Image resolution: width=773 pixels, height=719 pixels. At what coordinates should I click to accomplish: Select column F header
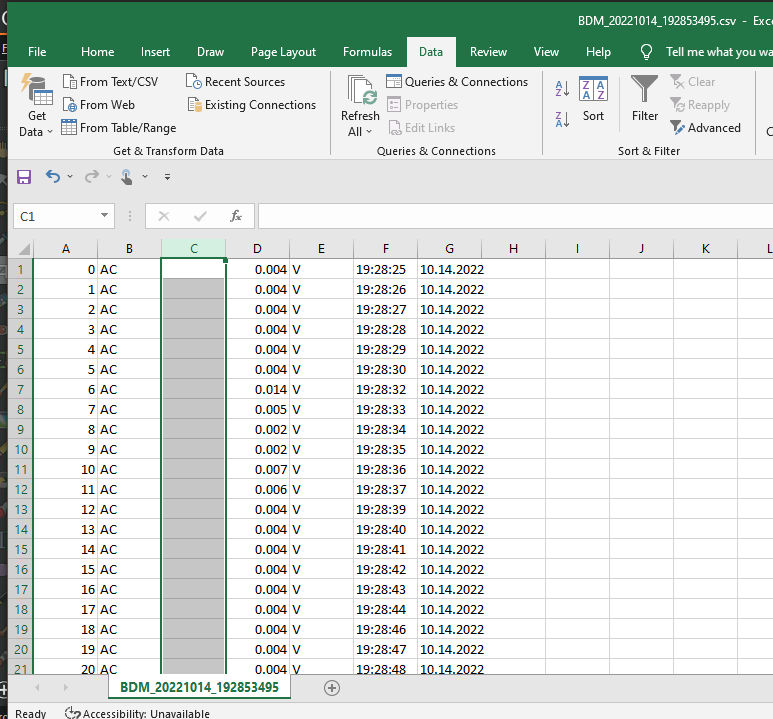pyautogui.click(x=386, y=249)
